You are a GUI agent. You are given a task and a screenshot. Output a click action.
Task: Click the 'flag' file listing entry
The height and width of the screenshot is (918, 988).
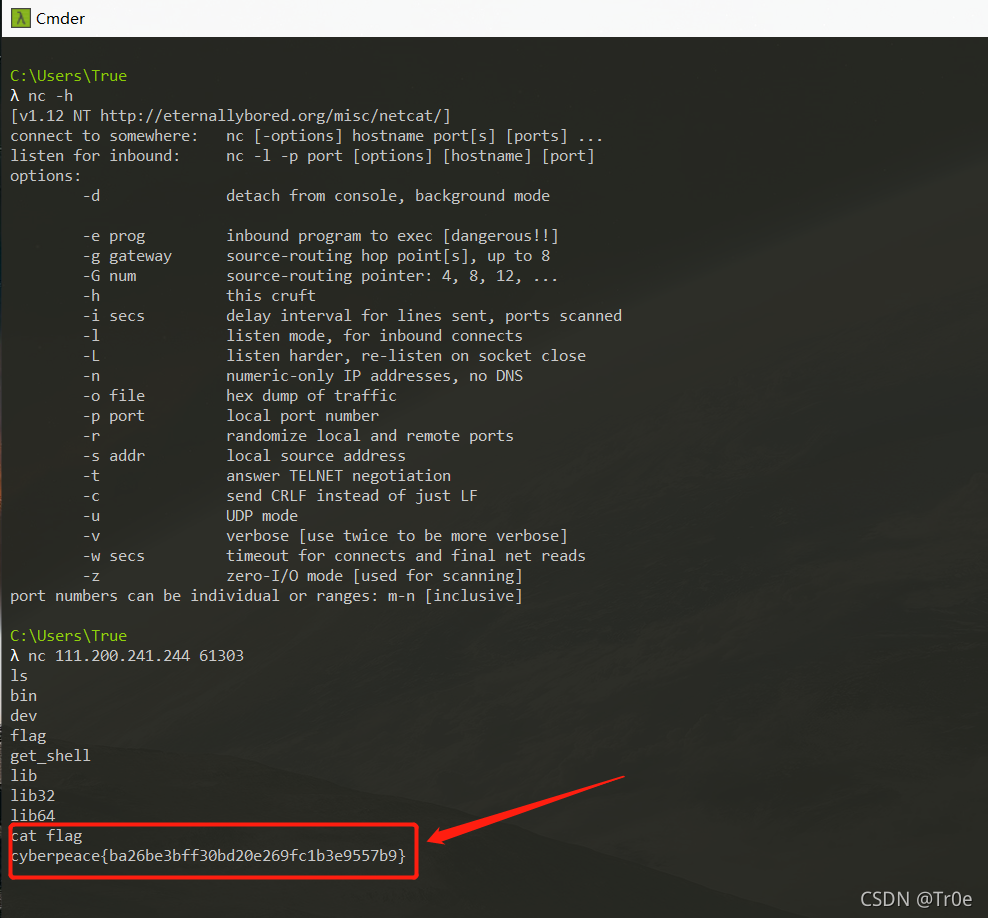[28, 736]
